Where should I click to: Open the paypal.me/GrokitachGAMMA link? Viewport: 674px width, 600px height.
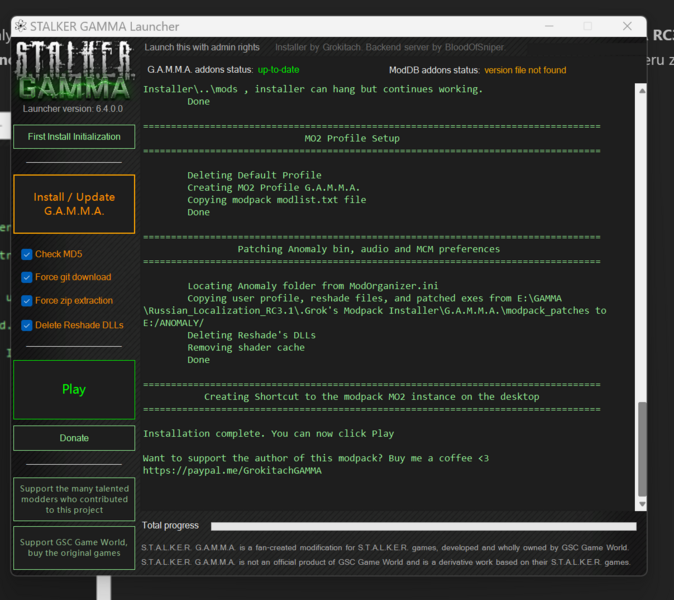232,471
